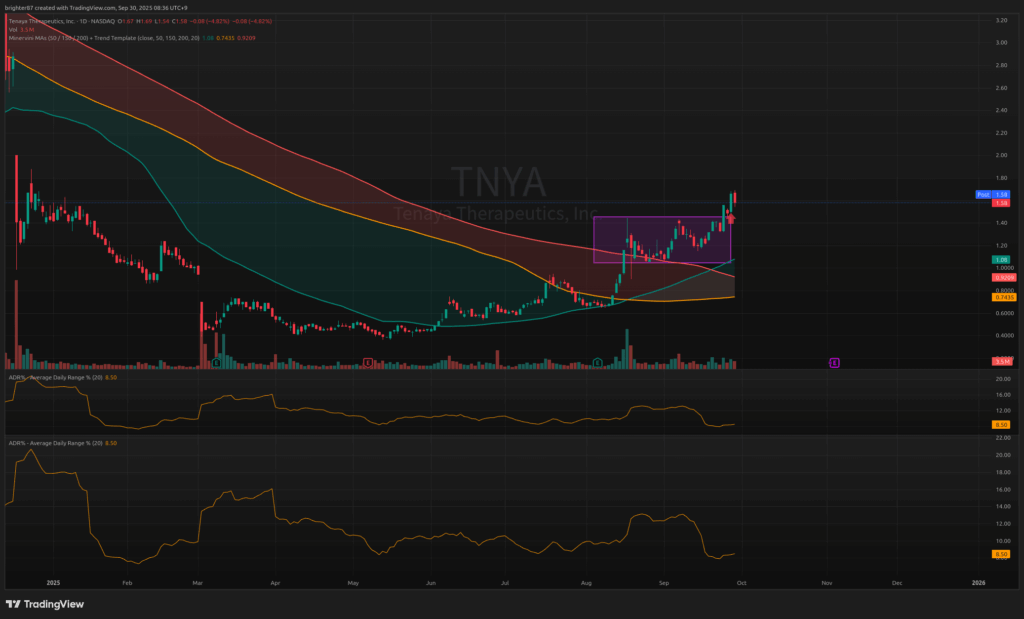Click the Dec label on time axis
This screenshot has height=619, width=1024.
tap(897, 582)
